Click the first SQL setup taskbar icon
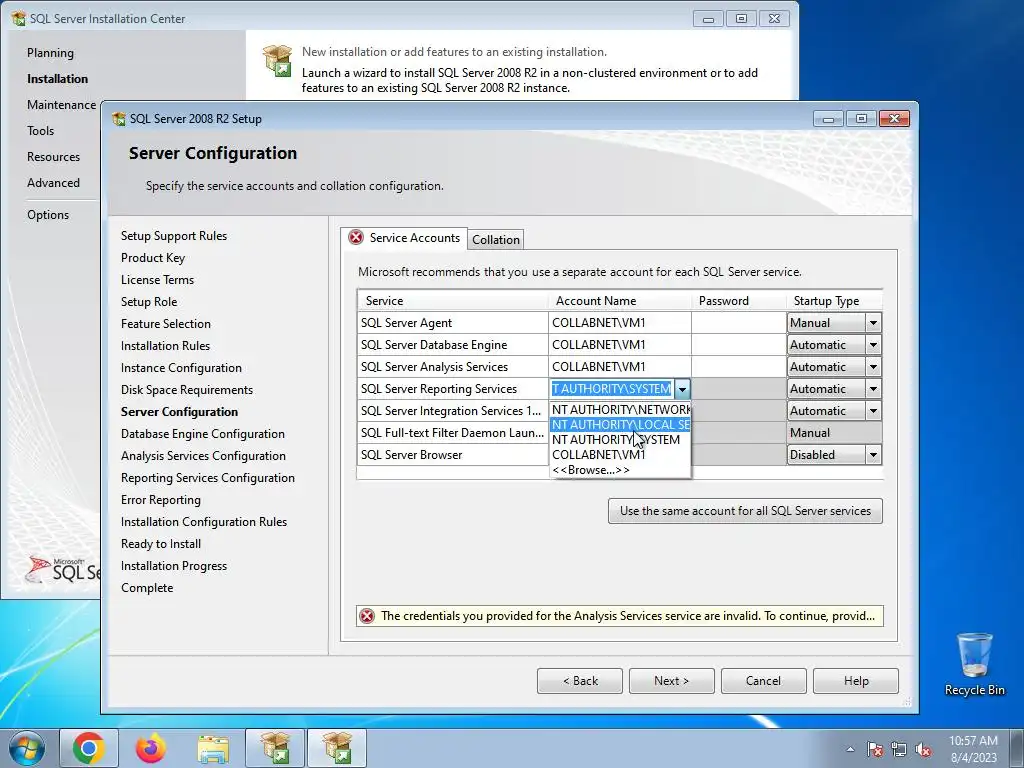Image resolution: width=1024 pixels, height=768 pixels. (275, 748)
